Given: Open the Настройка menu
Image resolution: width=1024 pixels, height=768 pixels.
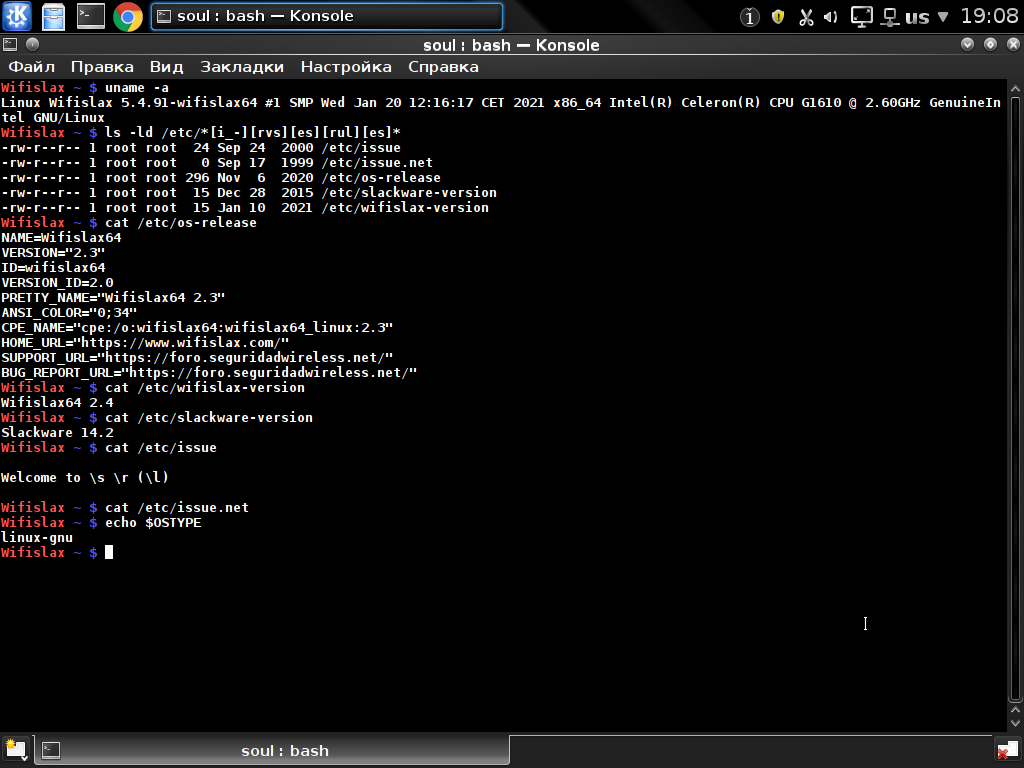Looking at the screenshot, I should 346,67.
